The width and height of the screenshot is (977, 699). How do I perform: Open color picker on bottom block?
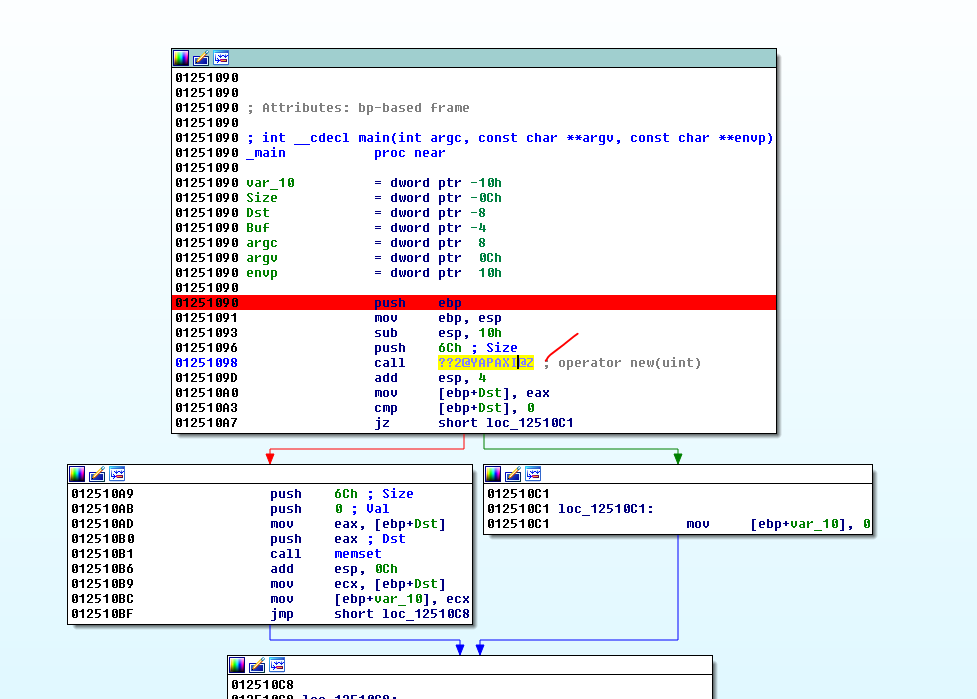[237, 665]
